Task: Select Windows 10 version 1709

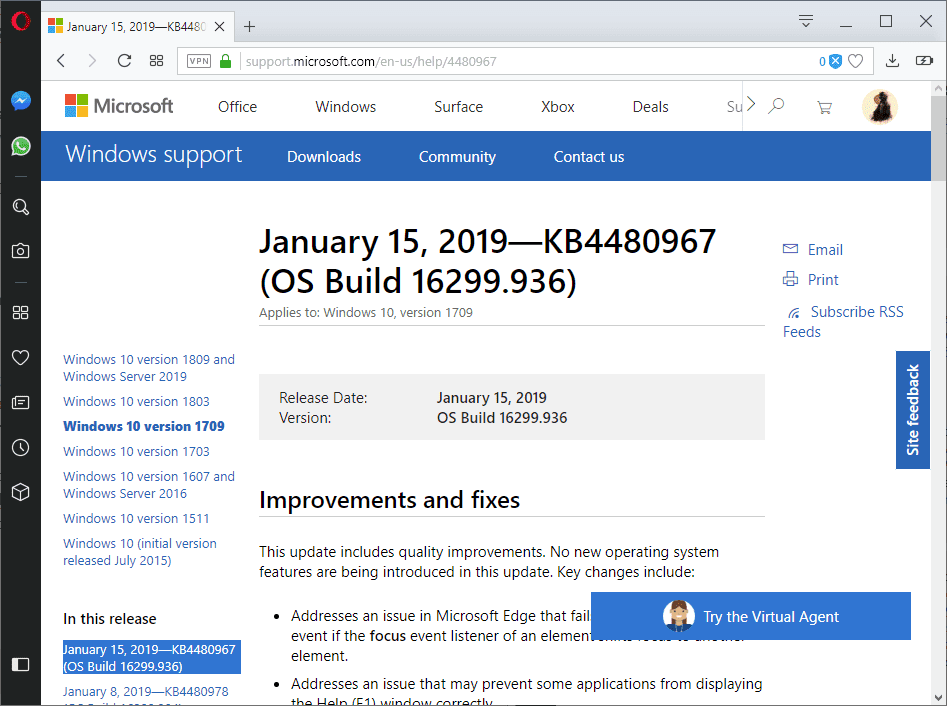Action: (x=144, y=426)
